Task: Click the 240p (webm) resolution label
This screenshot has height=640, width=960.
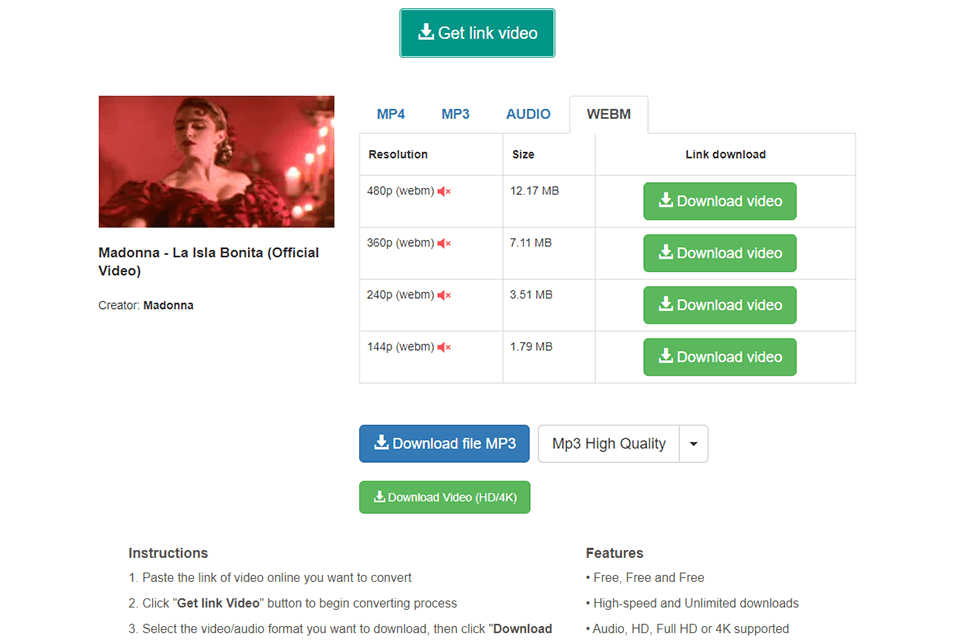Action: (x=400, y=295)
